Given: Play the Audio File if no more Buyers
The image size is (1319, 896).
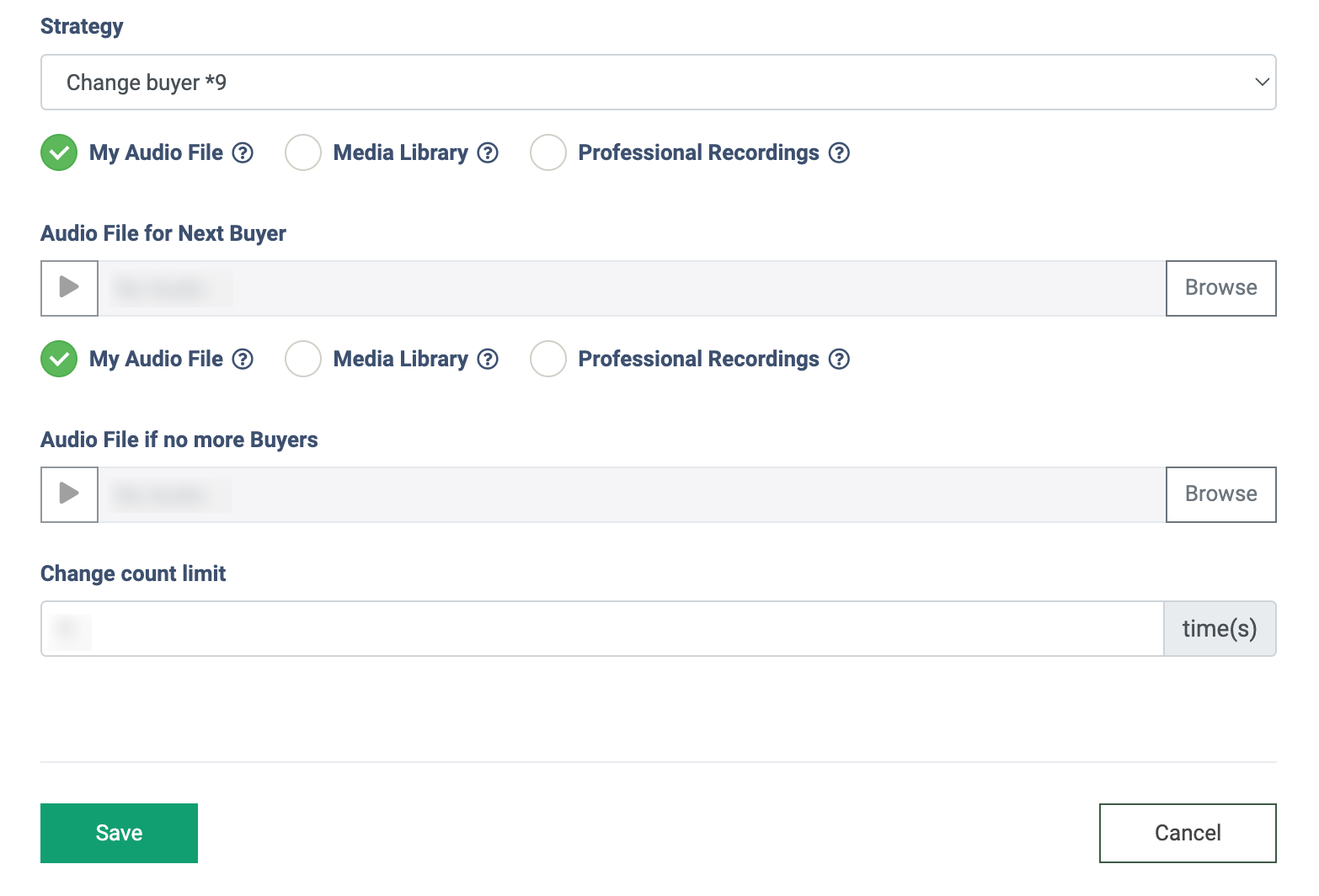Looking at the screenshot, I should click(69, 494).
